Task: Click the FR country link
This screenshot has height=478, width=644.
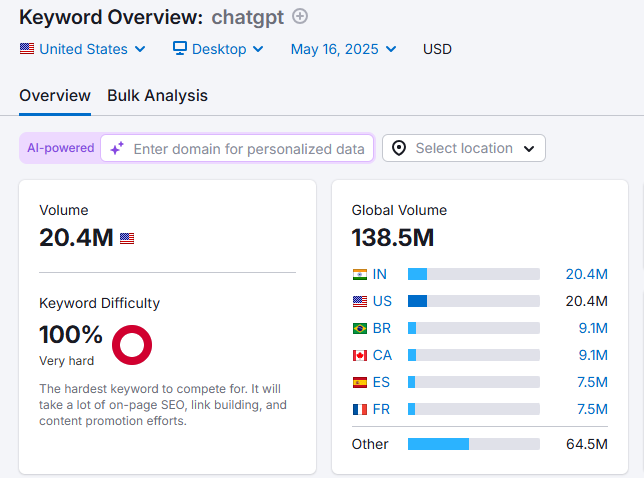Action: pos(381,409)
